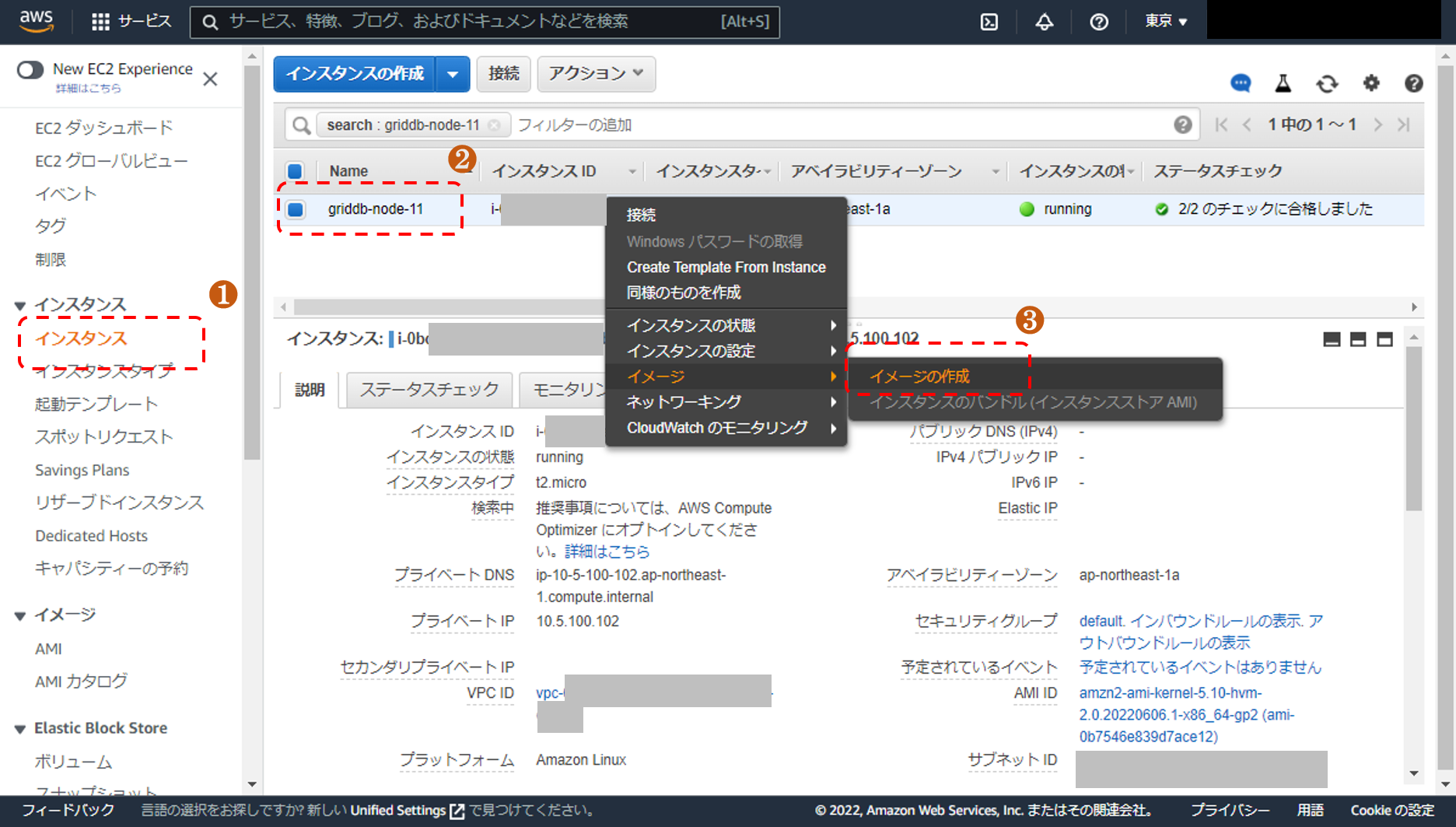Clear the griddb-node-11 search filter
1456x827 pixels.
click(x=494, y=125)
